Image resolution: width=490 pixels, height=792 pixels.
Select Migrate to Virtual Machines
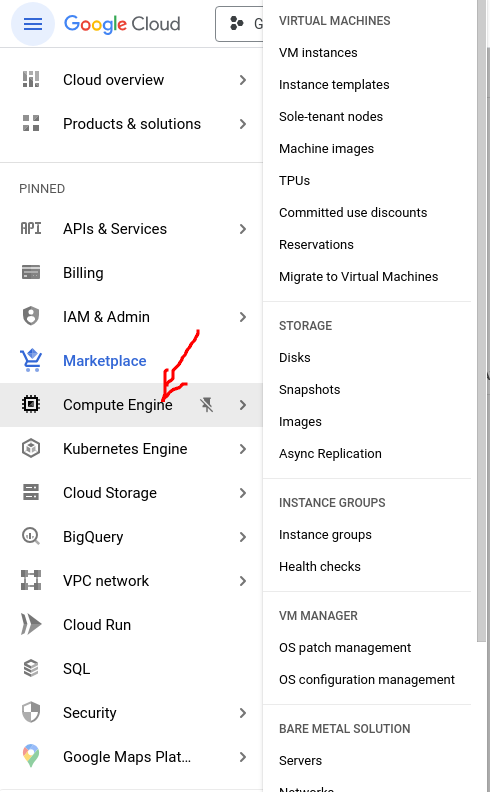[359, 276]
